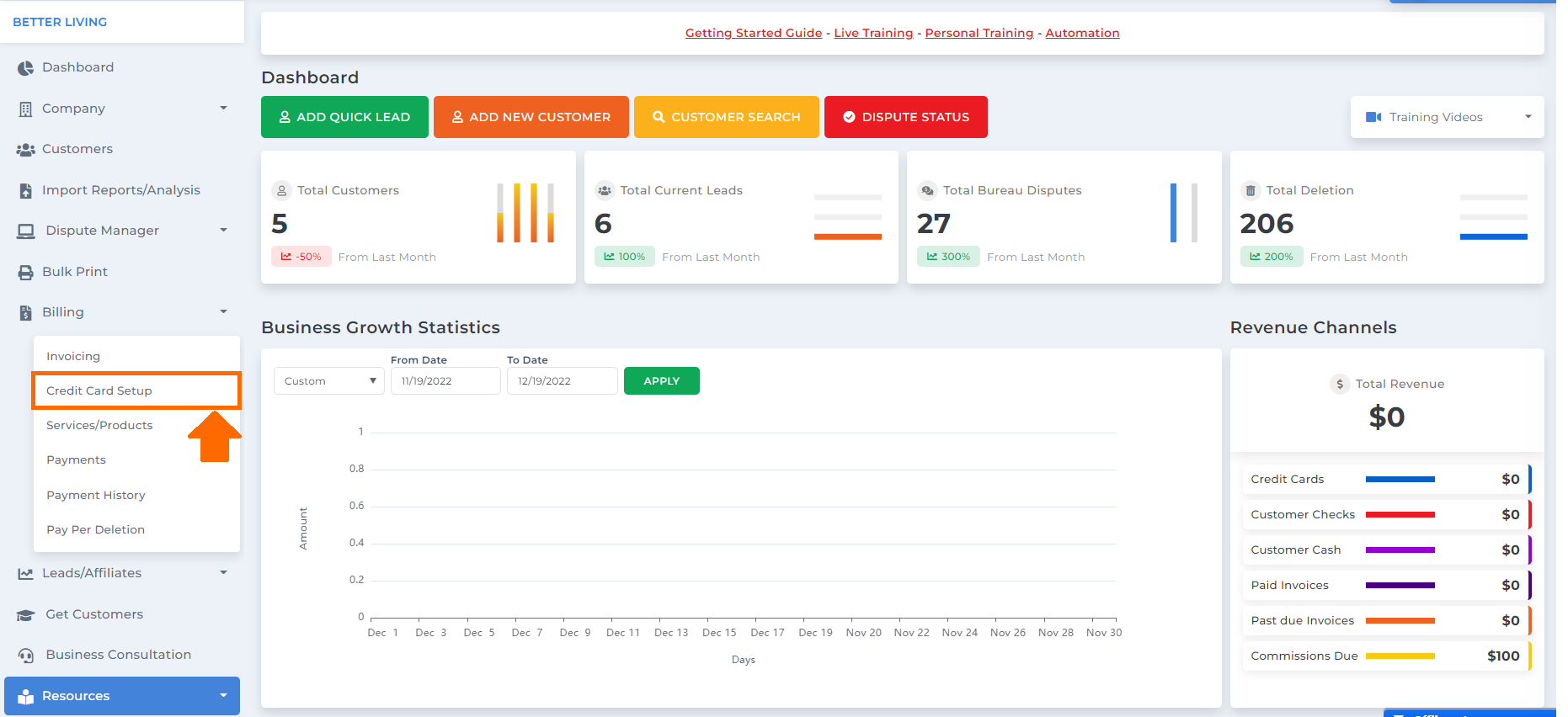Click the Import Reports/Analysis file icon
1568x717 pixels.
pos(25,191)
